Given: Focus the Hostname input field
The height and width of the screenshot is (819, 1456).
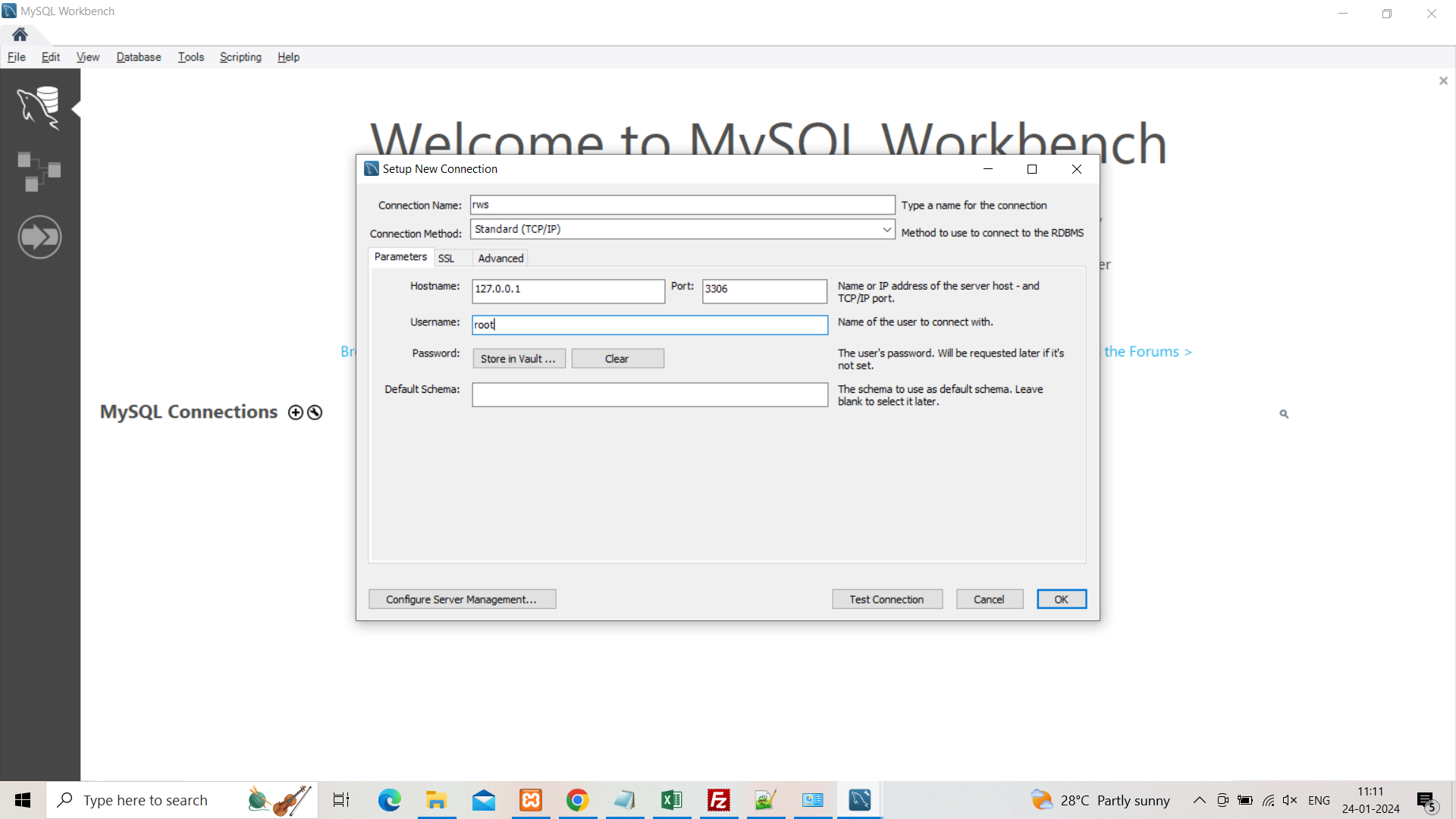Looking at the screenshot, I should 568,290.
